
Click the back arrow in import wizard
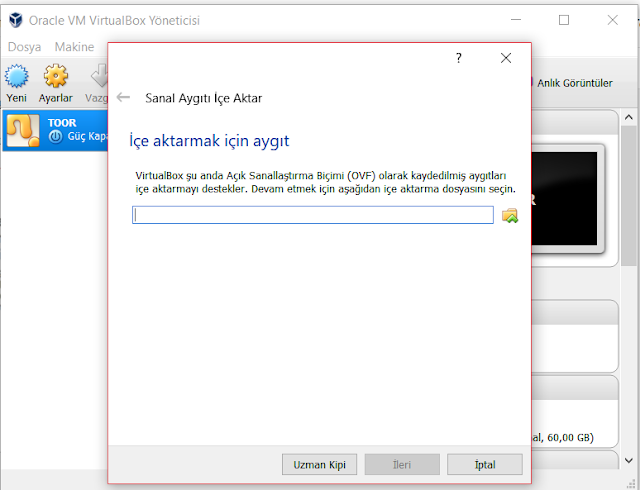[123, 97]
